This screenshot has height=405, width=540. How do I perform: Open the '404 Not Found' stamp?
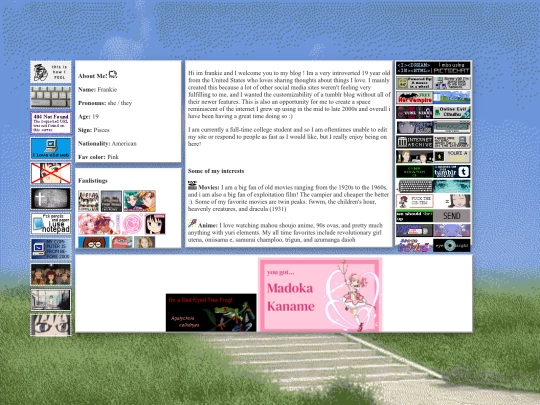click(51, 123)
